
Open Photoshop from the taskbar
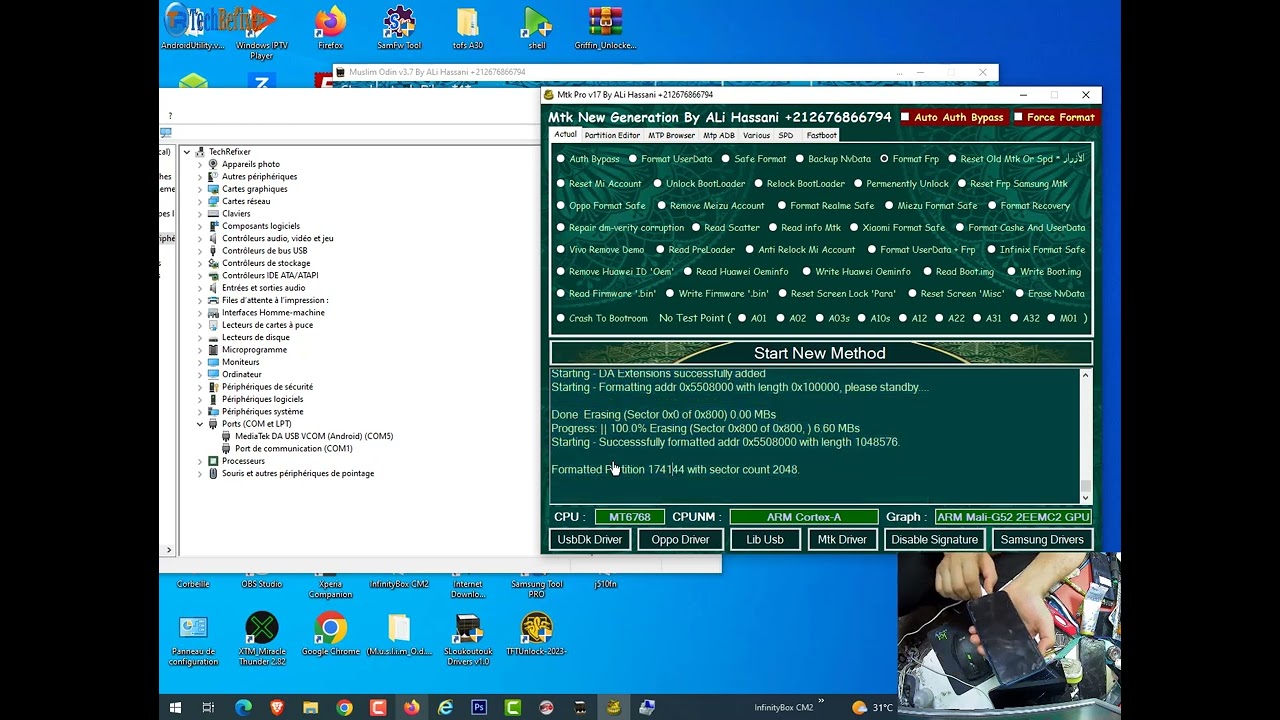[479, 708]
